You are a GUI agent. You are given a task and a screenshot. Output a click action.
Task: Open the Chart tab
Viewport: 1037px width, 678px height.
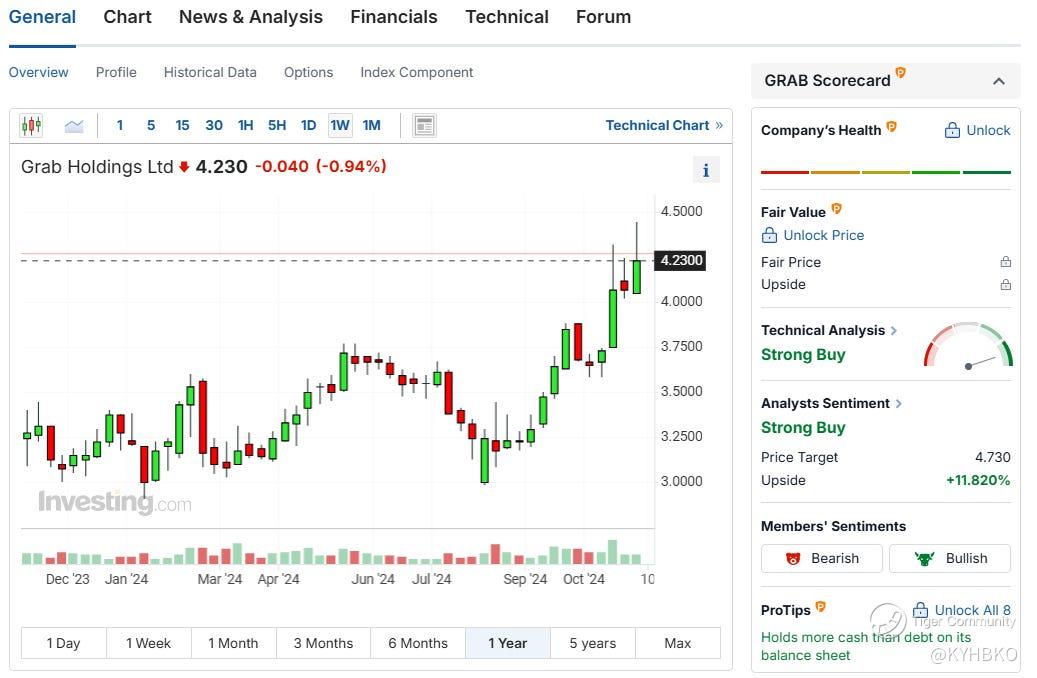click(x=127, y=17)
